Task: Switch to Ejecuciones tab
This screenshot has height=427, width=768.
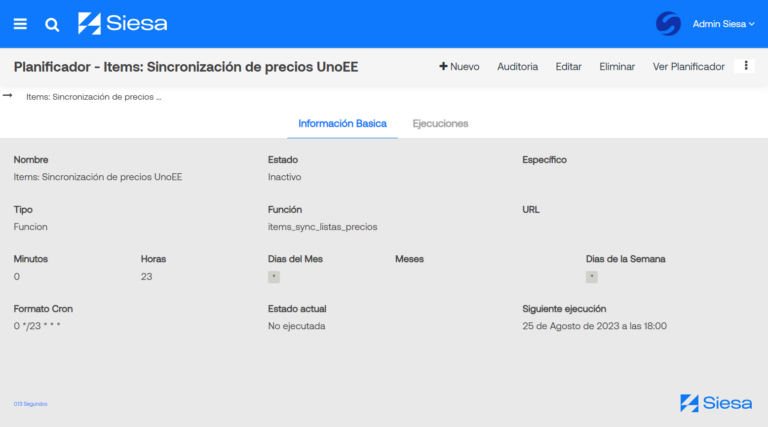Action: (x=440, y=123)
